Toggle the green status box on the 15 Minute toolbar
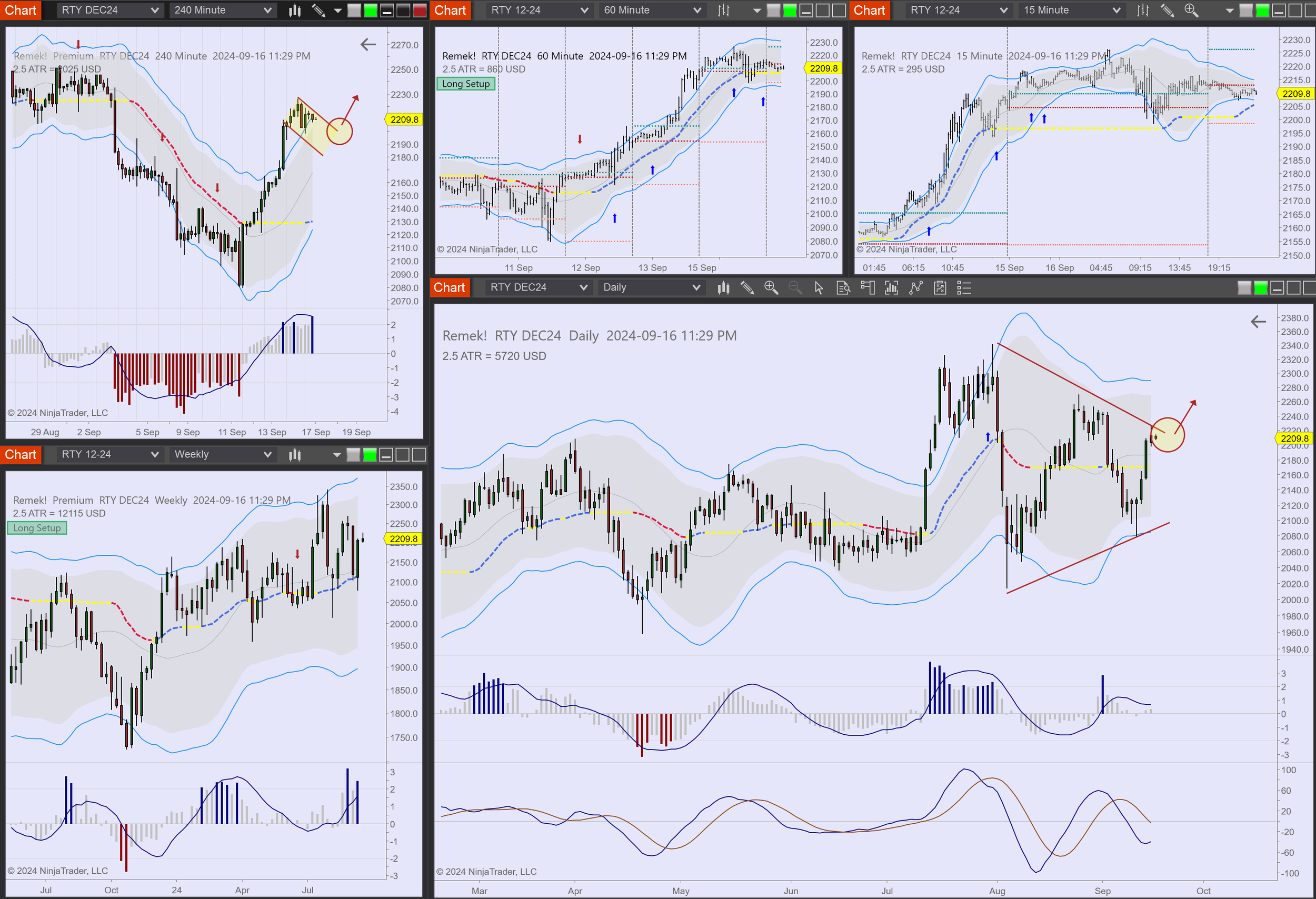1316x899 pixels. tap(1261, 9)
